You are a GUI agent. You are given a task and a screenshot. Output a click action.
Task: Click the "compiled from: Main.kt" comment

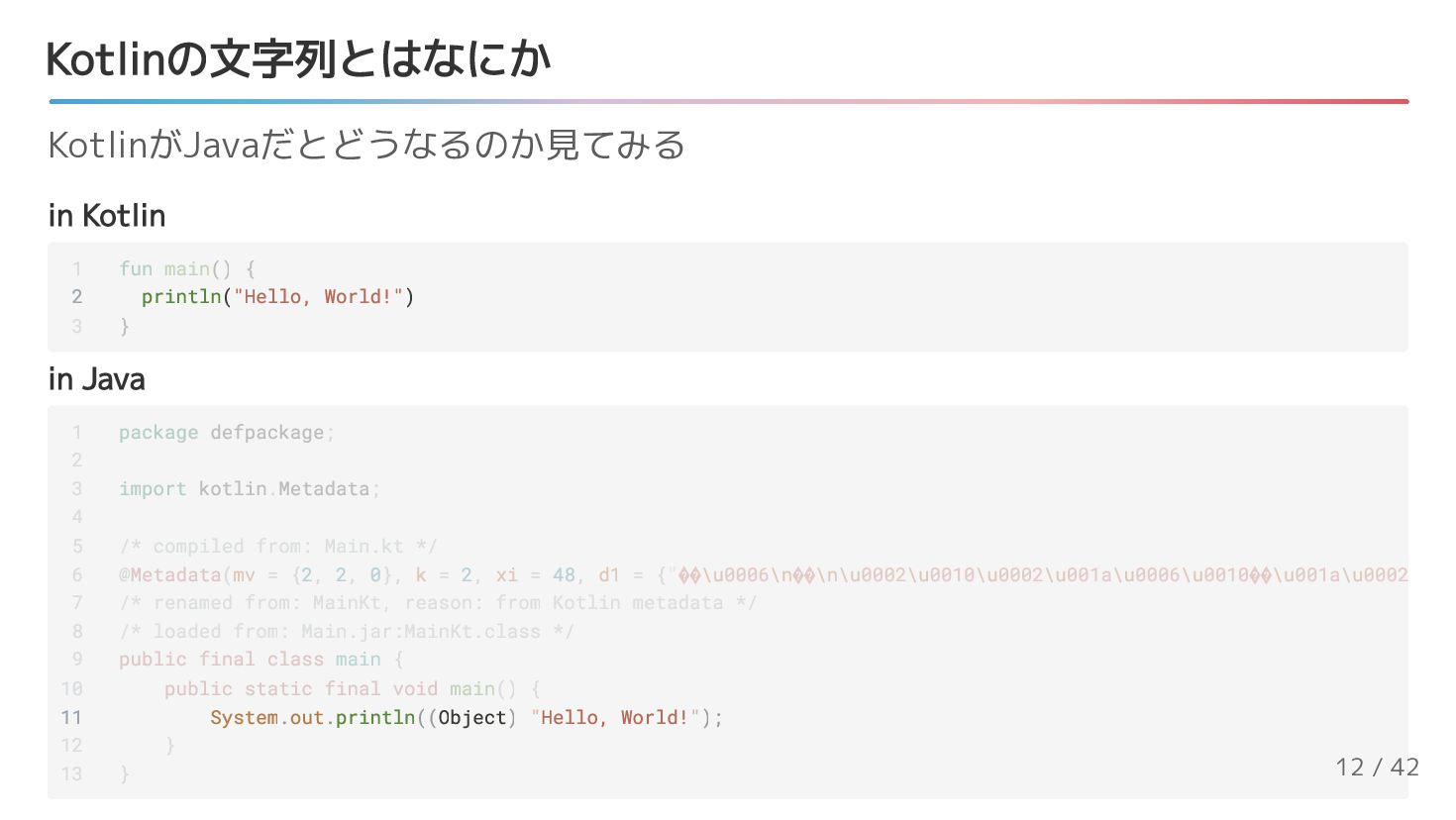(x=278, y=547)
